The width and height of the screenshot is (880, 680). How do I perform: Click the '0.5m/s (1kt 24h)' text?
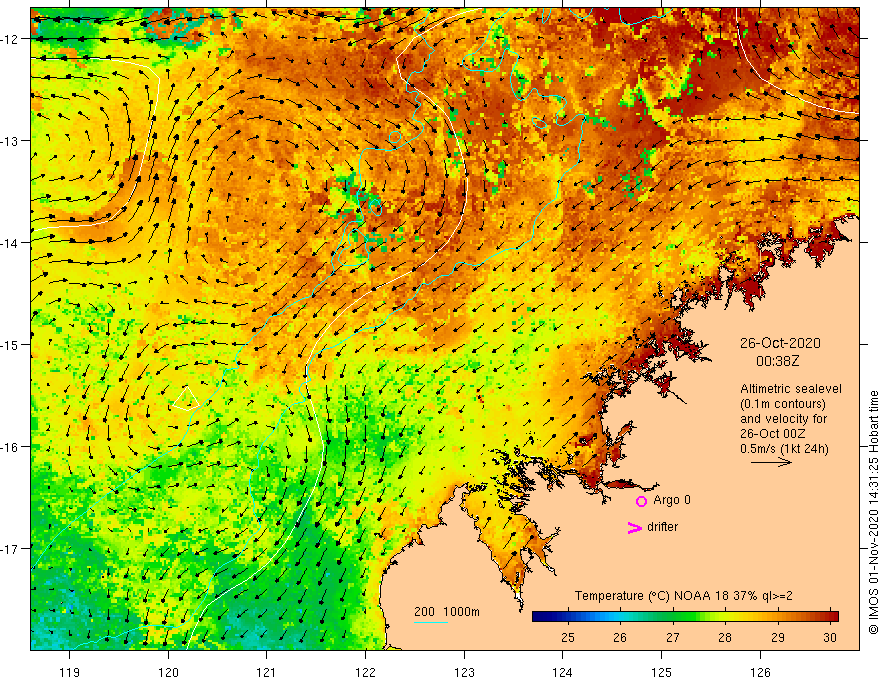tap(784, 449)
